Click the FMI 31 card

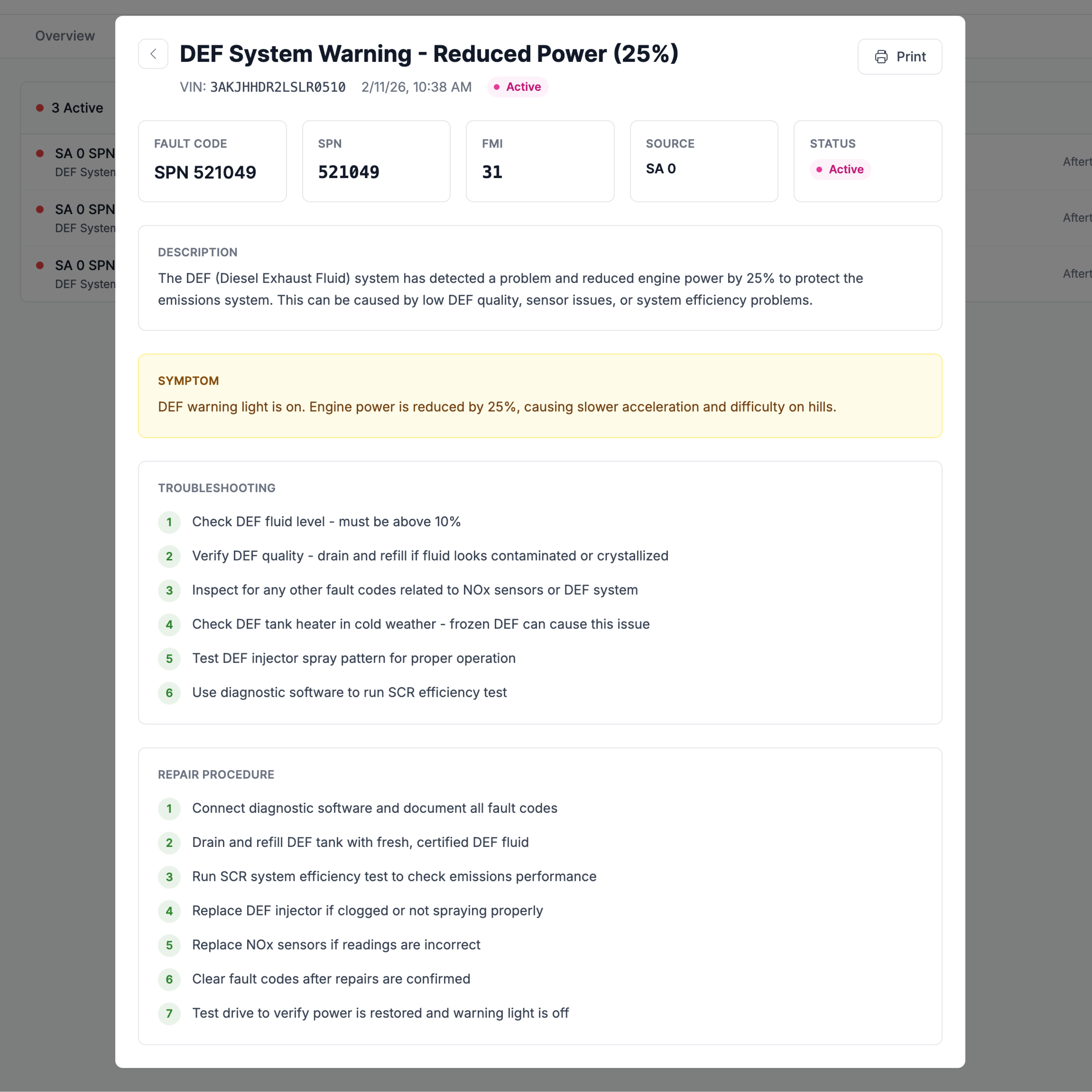click(x=540, y=161)
